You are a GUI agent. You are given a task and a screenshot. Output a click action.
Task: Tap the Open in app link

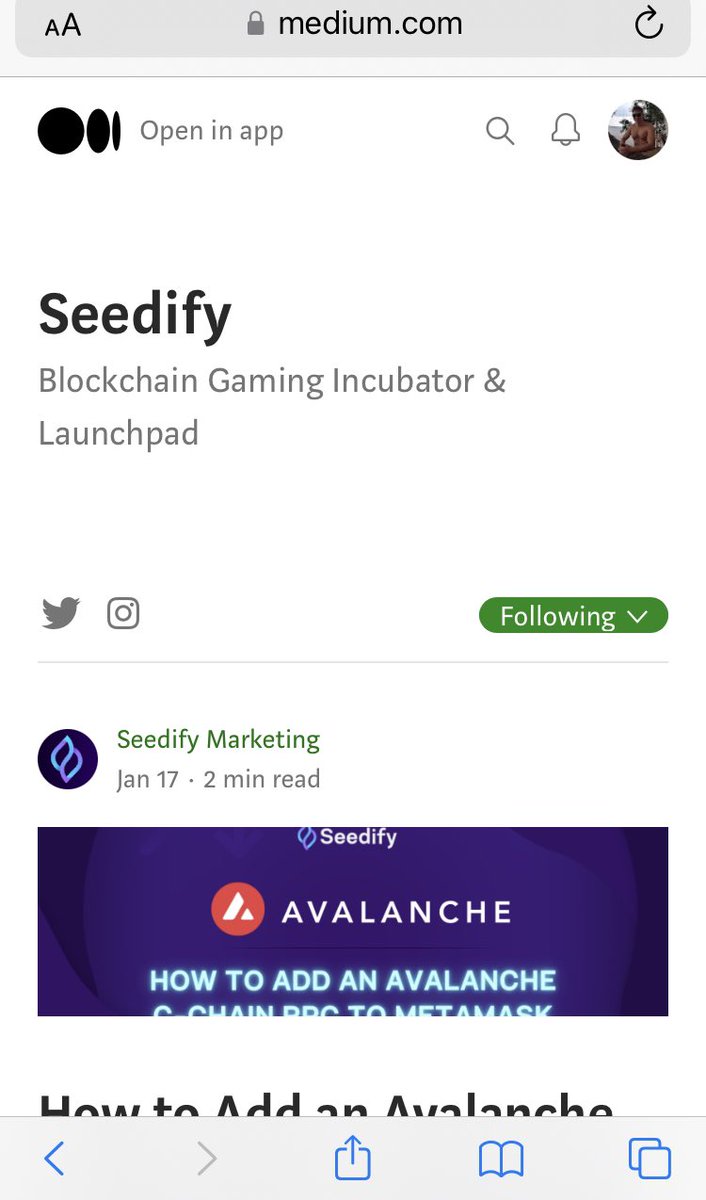[211, 131]
